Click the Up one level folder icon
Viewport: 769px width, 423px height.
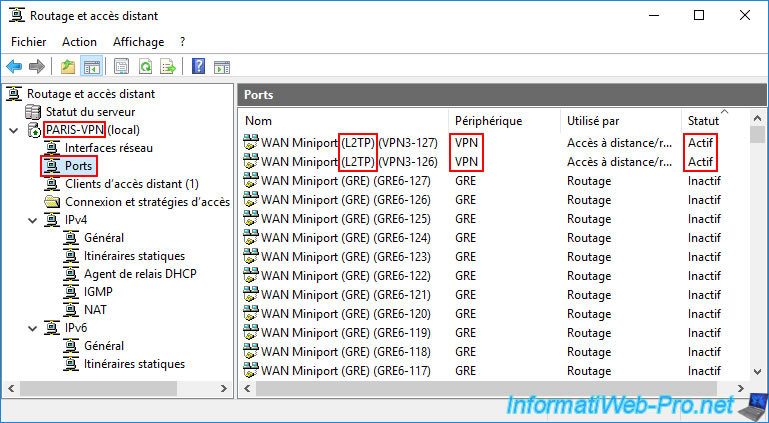pos(67,67)
